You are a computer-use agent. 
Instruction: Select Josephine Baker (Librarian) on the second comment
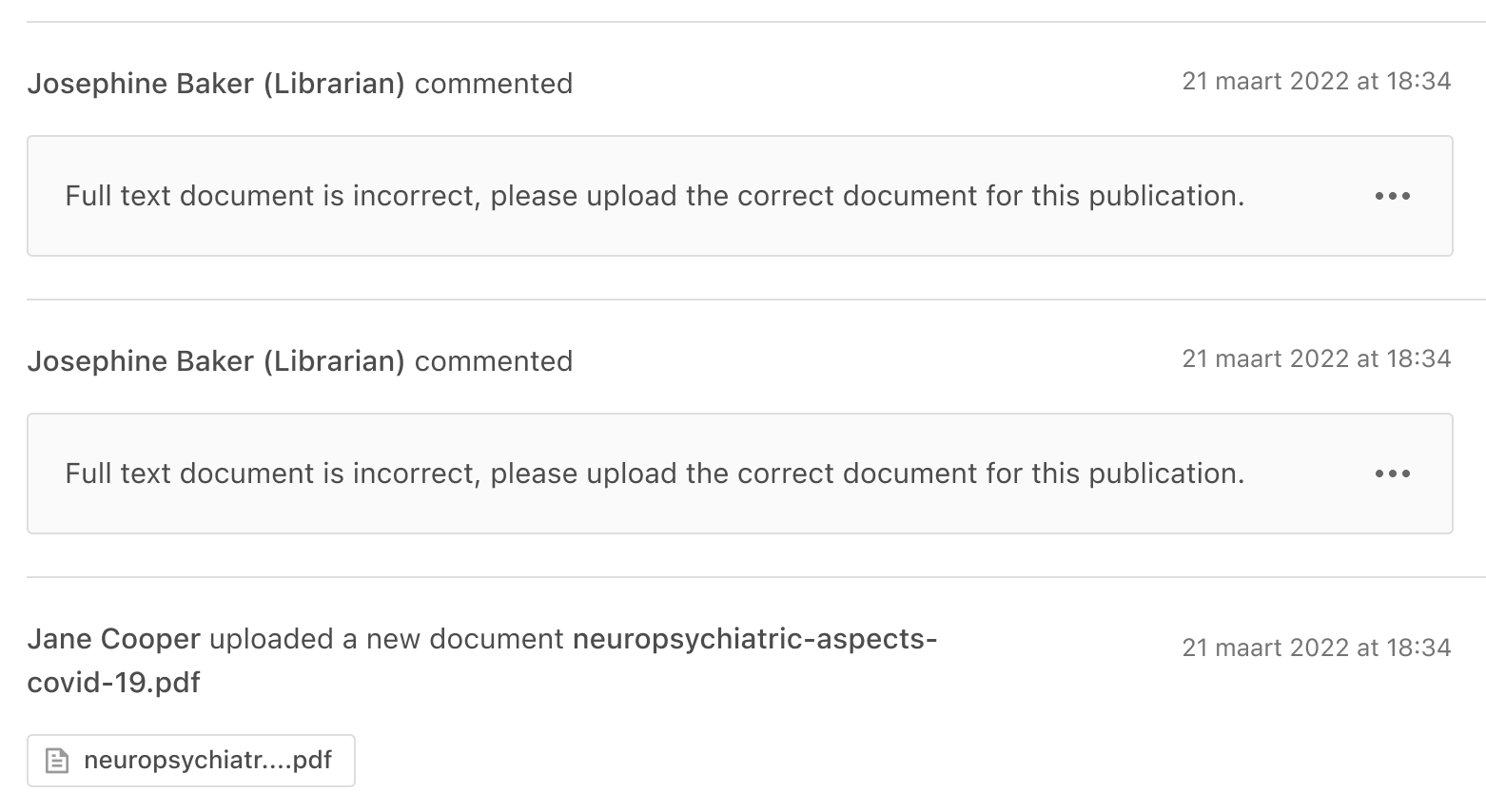point(217,361)
